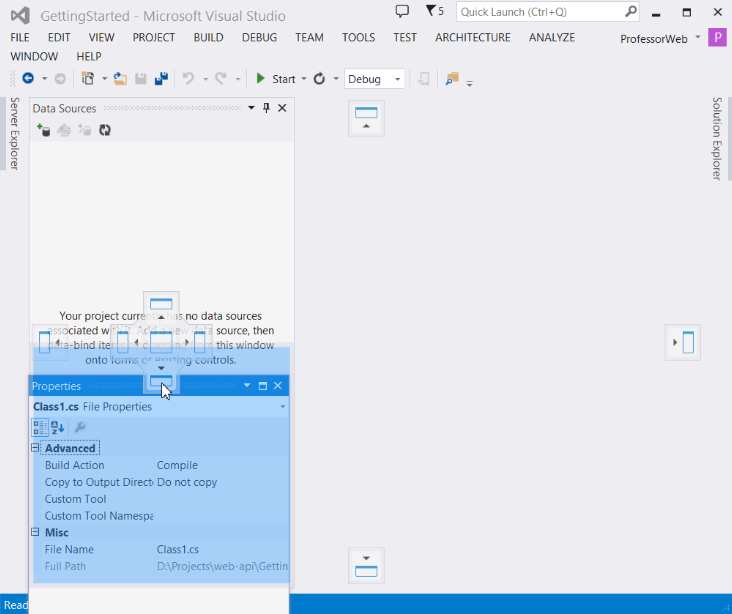
Task: Click the dock-right guide in the diamond
Action: pos(196,342)
